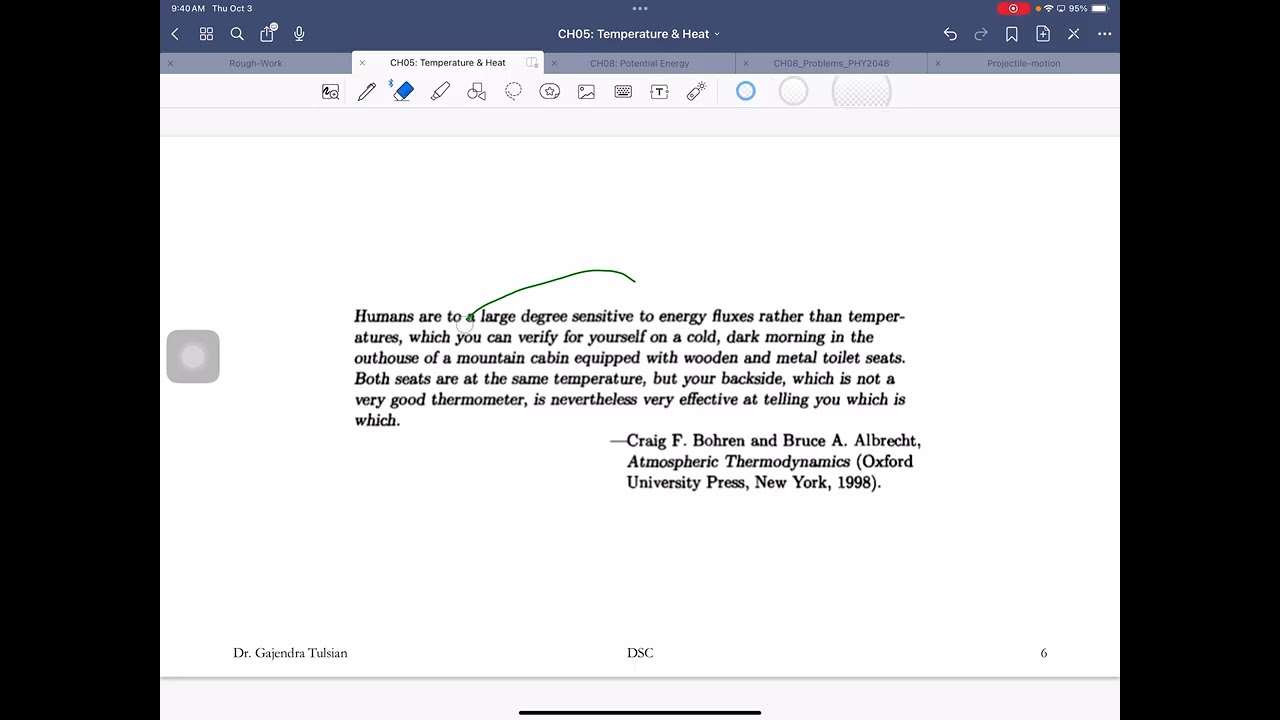
Task: Select the Eraser tool
Action: point(403,91)
